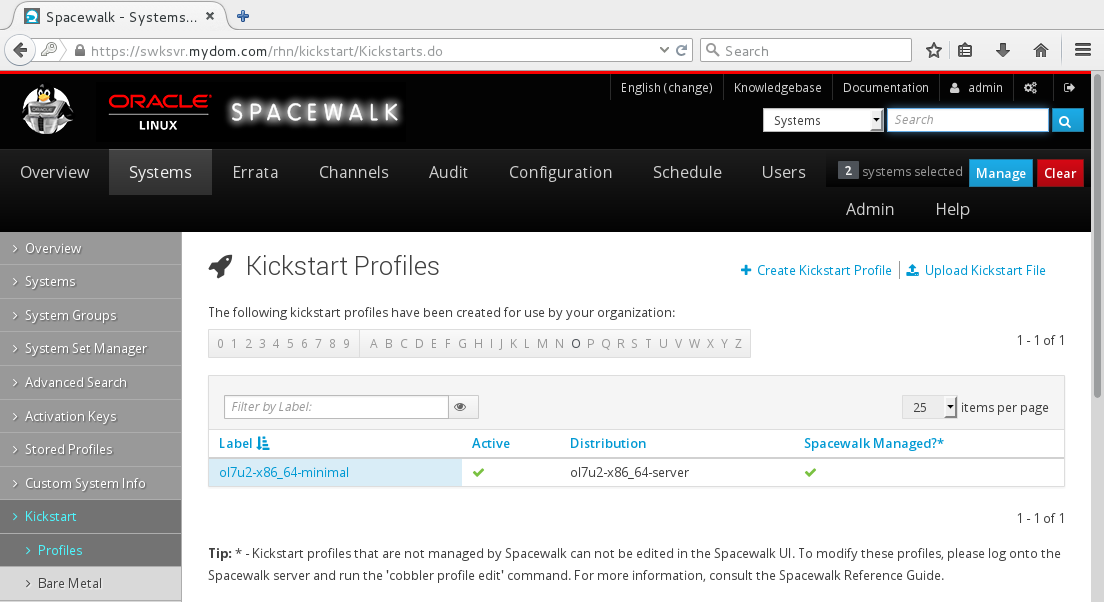Image resolution: width=1104 pixels, height=602 pixels.
Task: Open the preferences gears icon in the header
Action: point(1030,88)
